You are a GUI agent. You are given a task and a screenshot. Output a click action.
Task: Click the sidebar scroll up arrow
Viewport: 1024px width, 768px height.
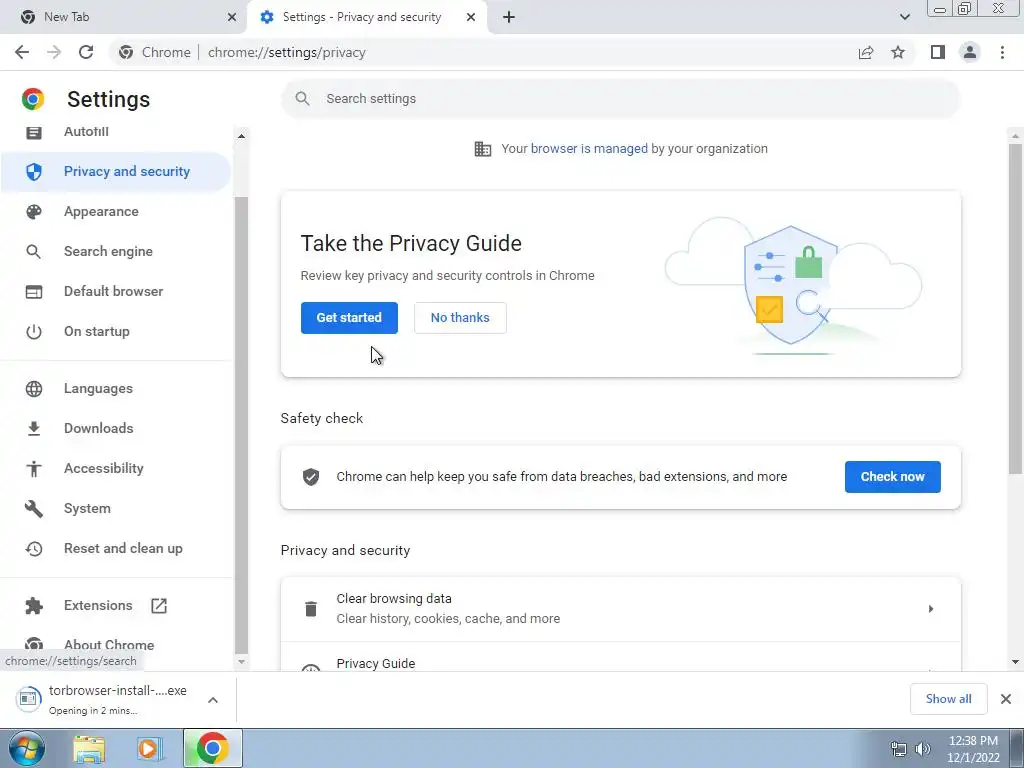[241, 136]
